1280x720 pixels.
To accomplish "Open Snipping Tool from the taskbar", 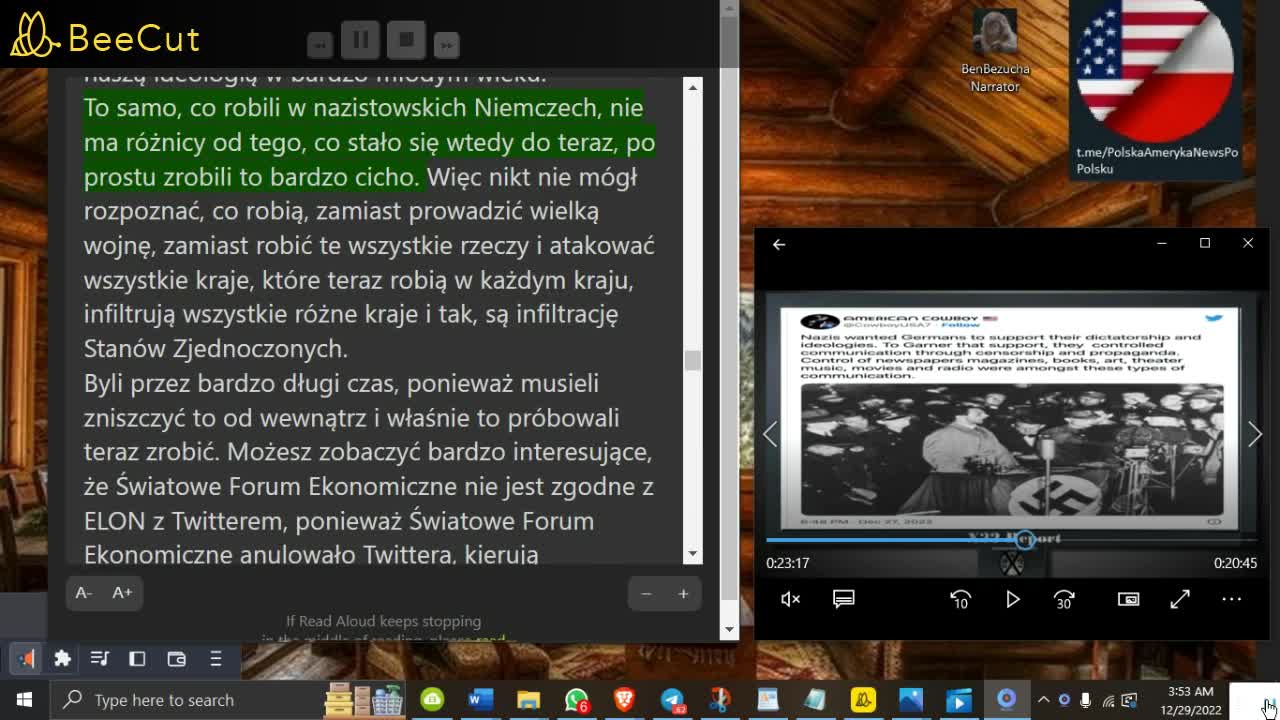I will tap(720, 700).
